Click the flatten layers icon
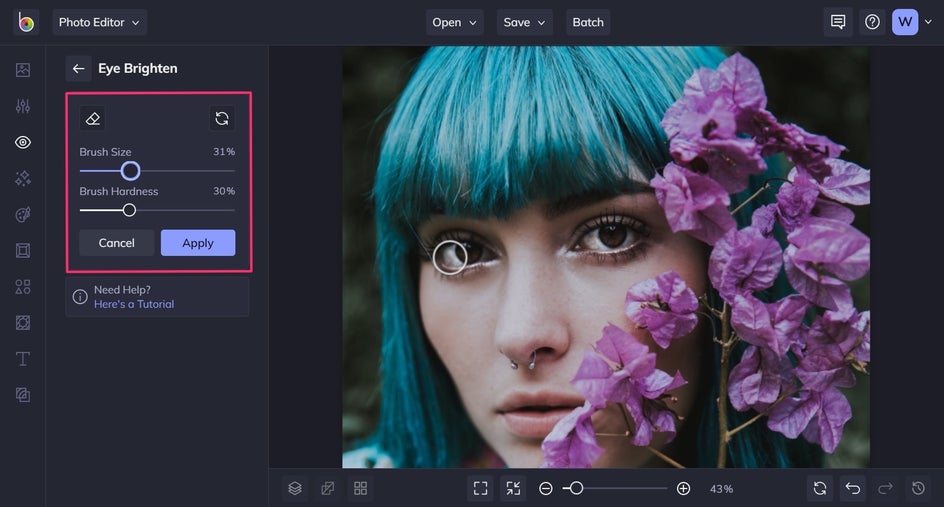Viewport: 944px width, 507px height. tap(328, 488)
